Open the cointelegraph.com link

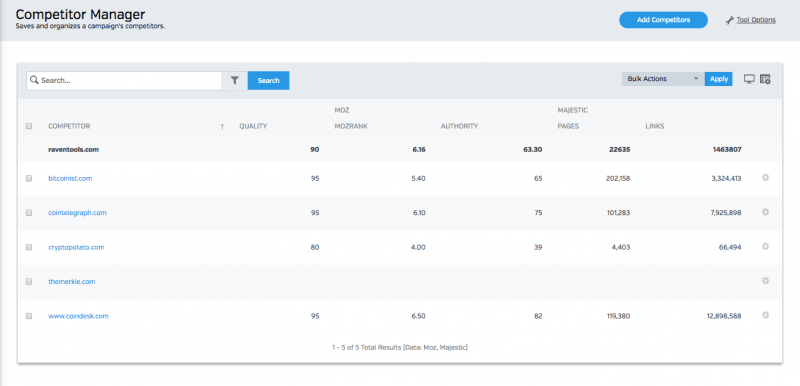77,213
